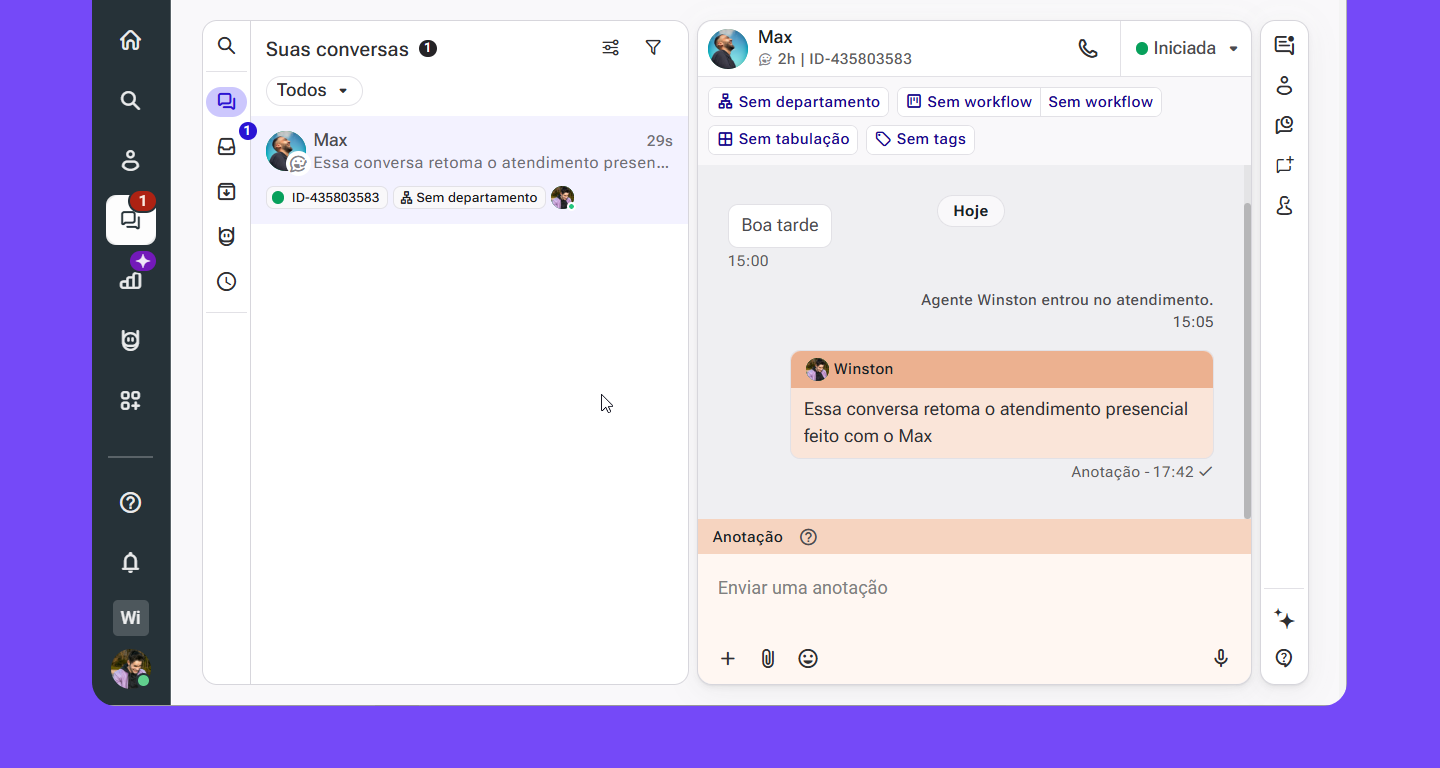Click agent avatar in Max conversation row
The image size is (1440, 768).
tap(563, 198)
